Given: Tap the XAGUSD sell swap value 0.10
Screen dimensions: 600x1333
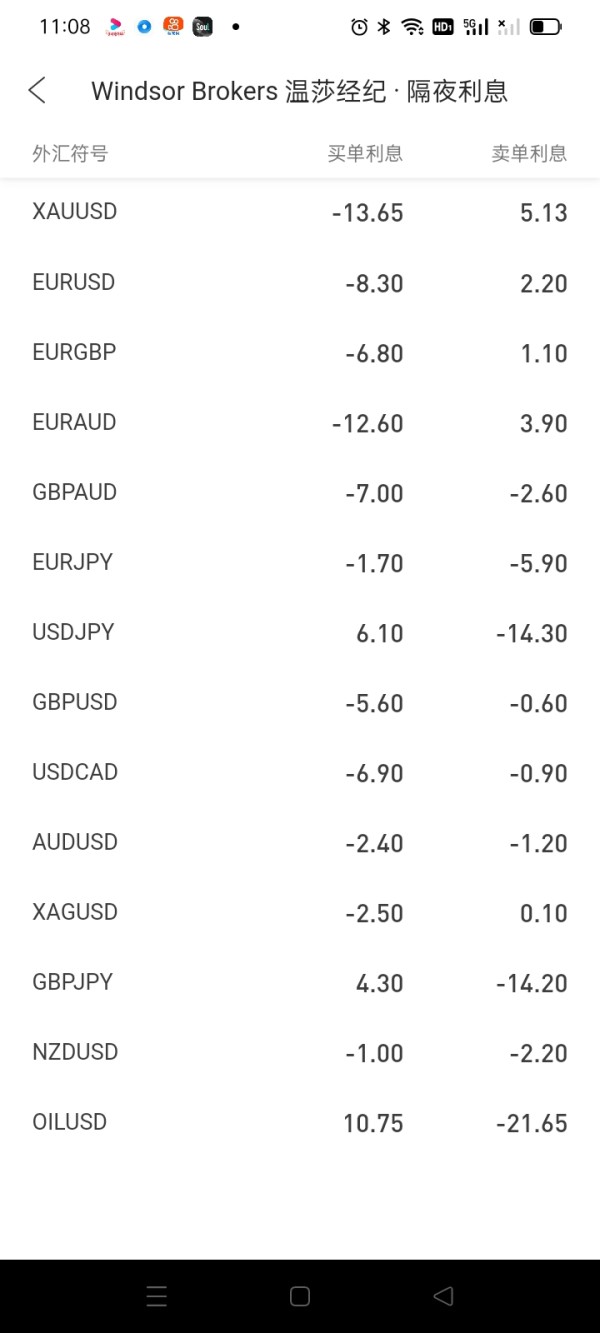Looking at the screenshot, I should click(544, 913).
